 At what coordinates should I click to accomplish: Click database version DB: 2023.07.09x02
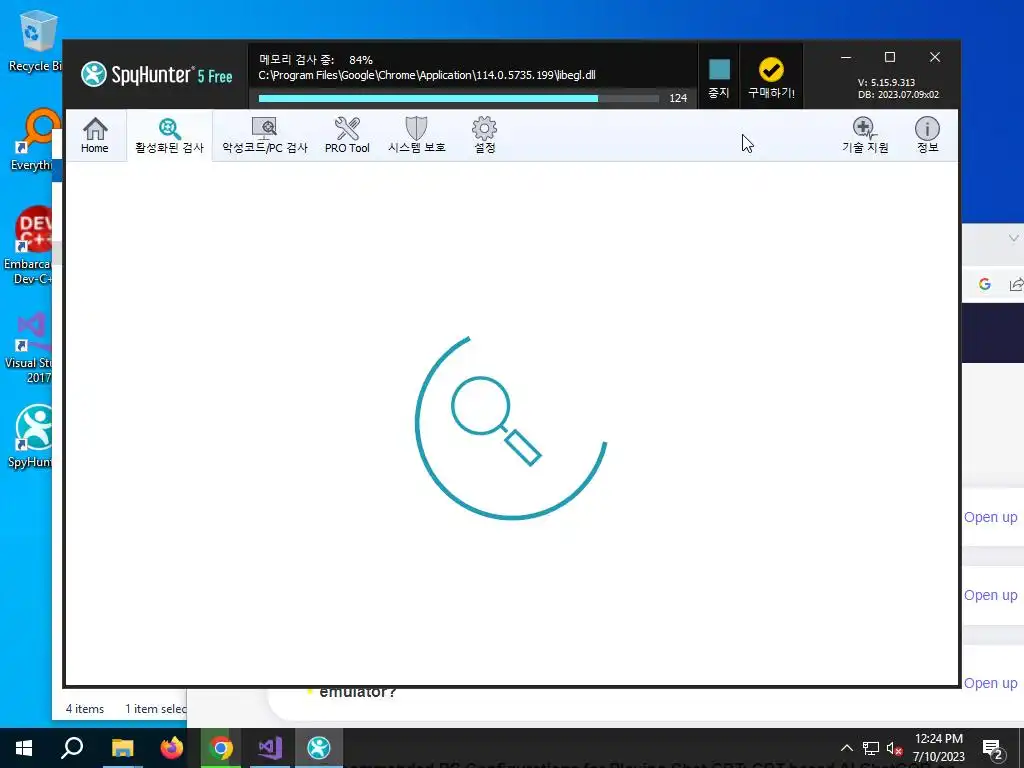[x=898, y=95]
